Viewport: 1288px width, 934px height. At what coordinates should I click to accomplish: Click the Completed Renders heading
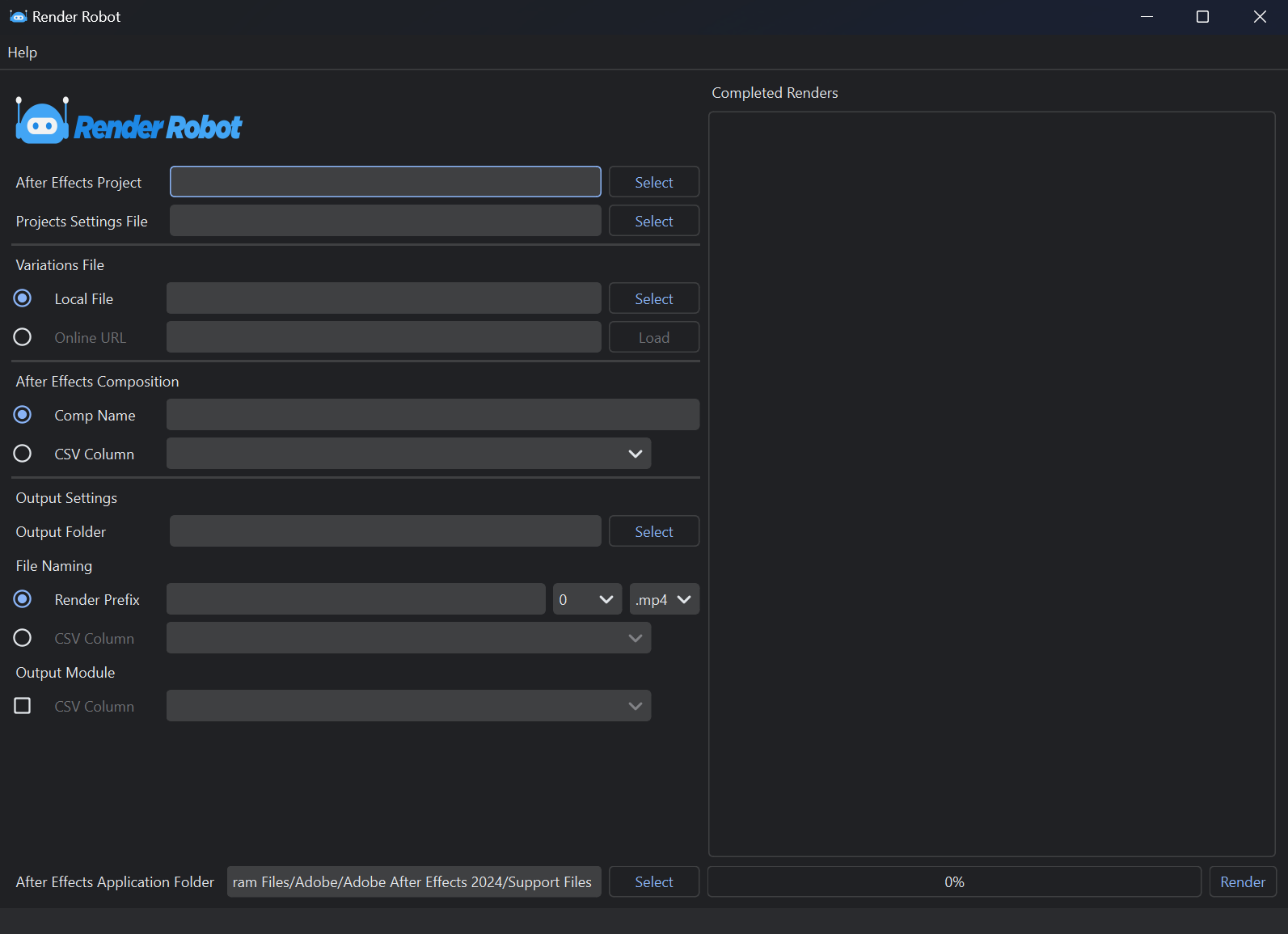click(775, 93)
